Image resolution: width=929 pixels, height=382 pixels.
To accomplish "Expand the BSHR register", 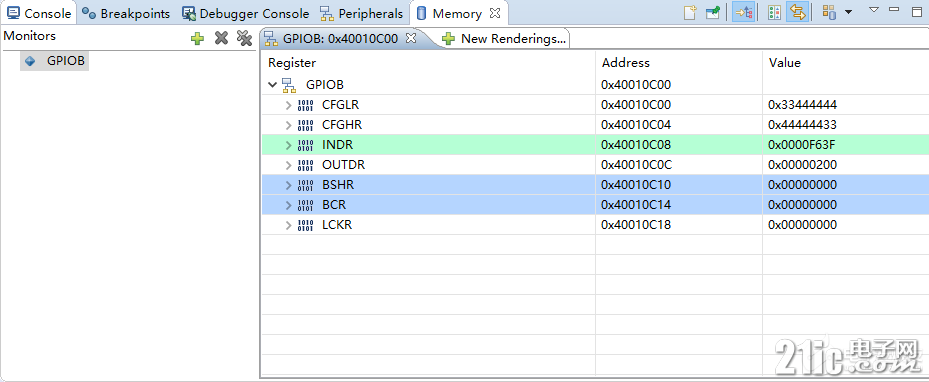I will [x=288, y=185].
